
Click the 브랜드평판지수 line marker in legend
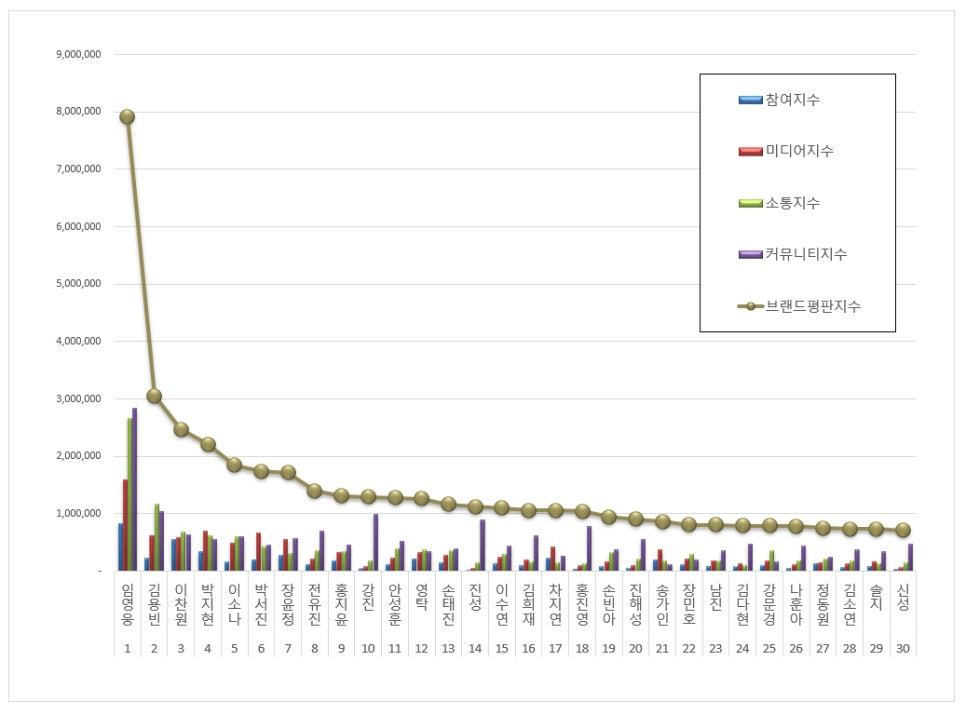750,307
